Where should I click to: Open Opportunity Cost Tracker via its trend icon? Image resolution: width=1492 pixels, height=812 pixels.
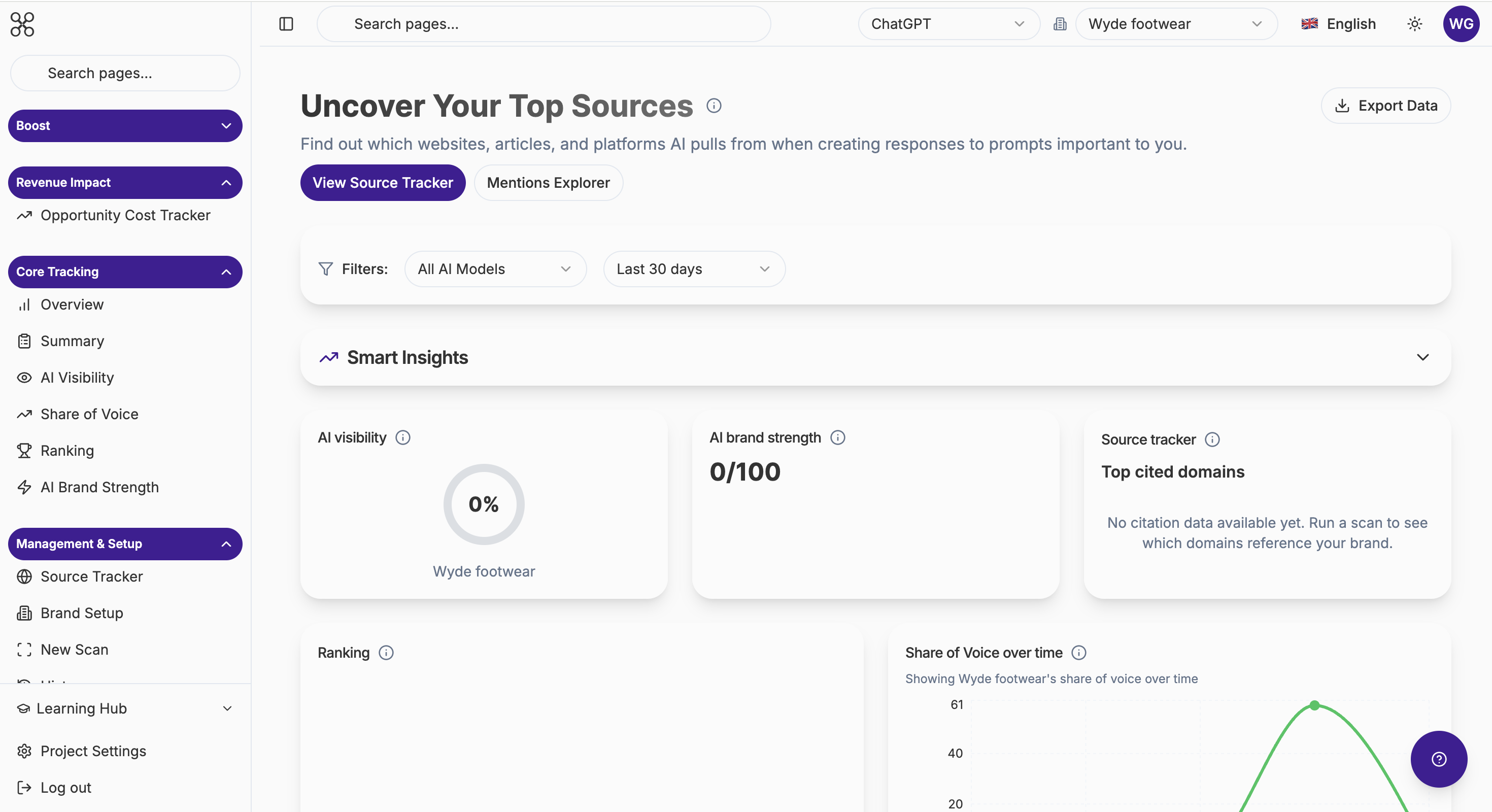[x=24, y=216]
